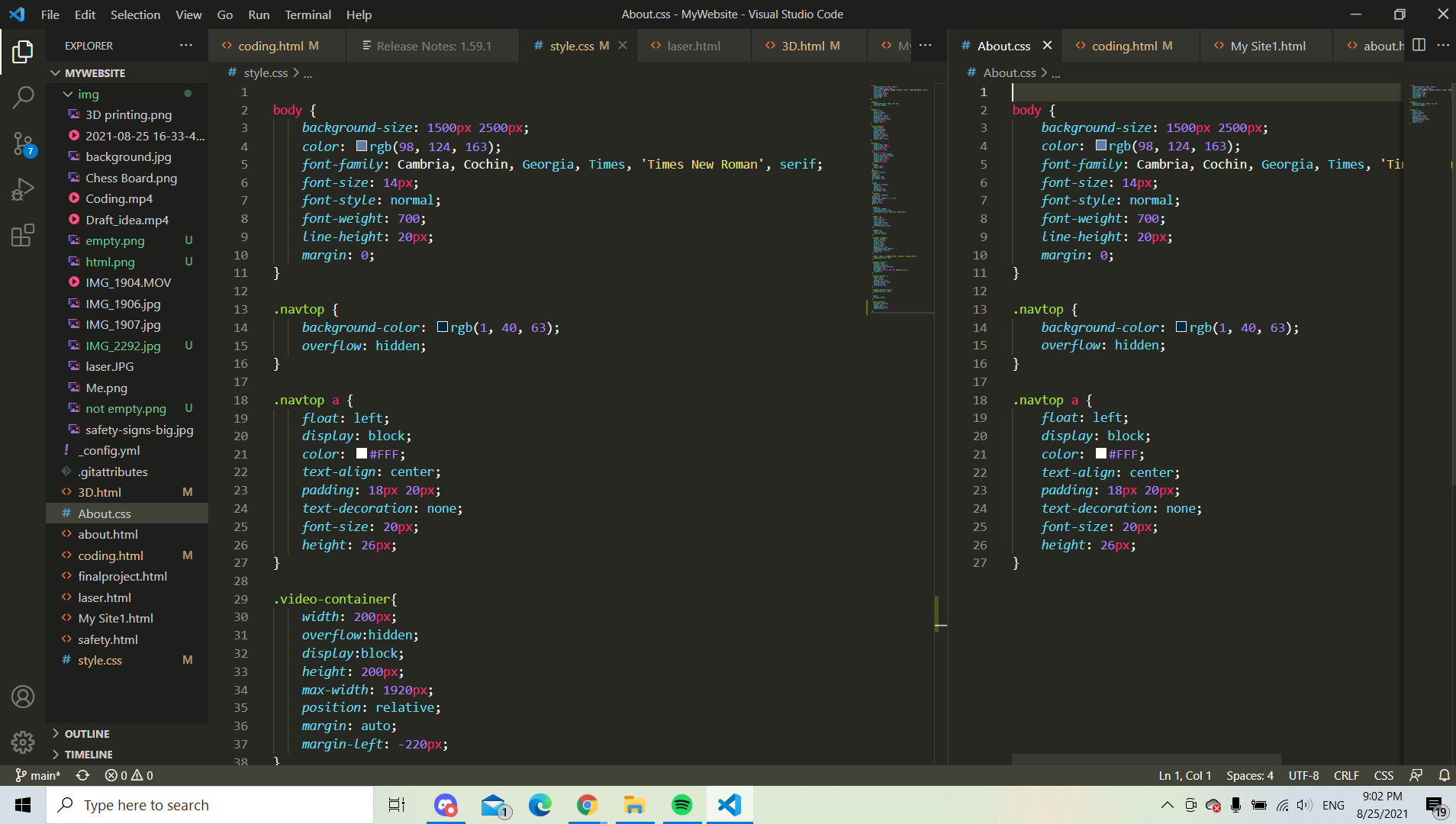Viewport: 1456px width, 824px height.
Task: Switch to My Site1.html tab in right group
Action: pos(1267,46)
